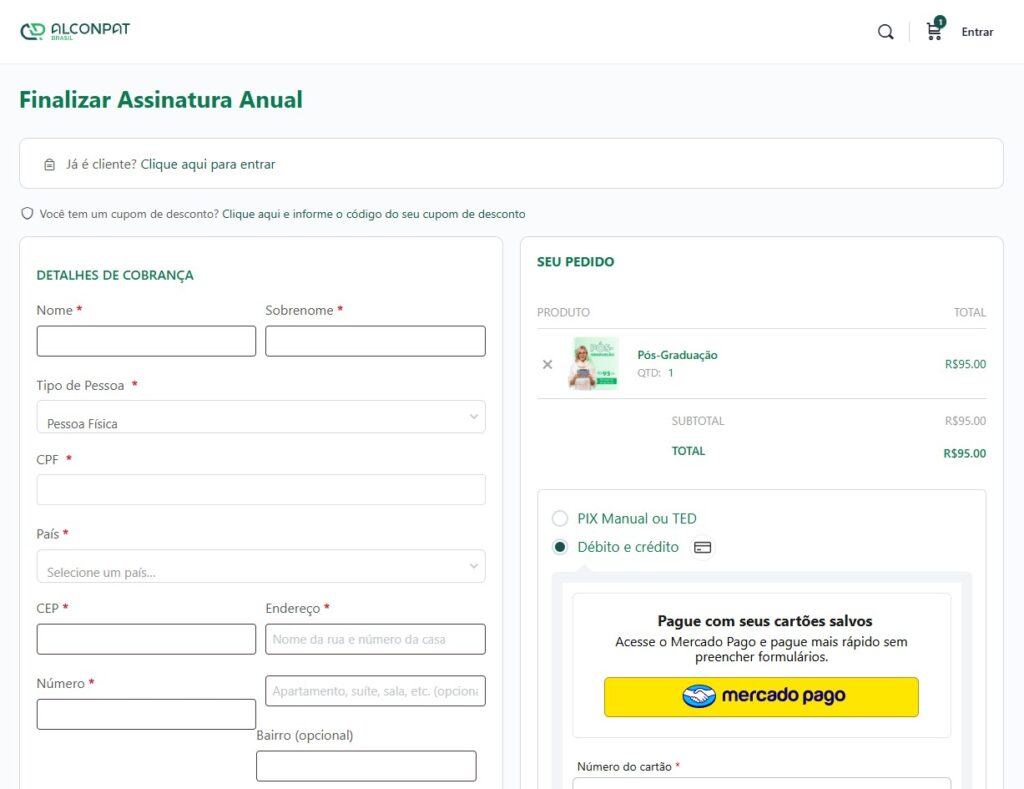Focus the CEP input field

click(146, 639)
